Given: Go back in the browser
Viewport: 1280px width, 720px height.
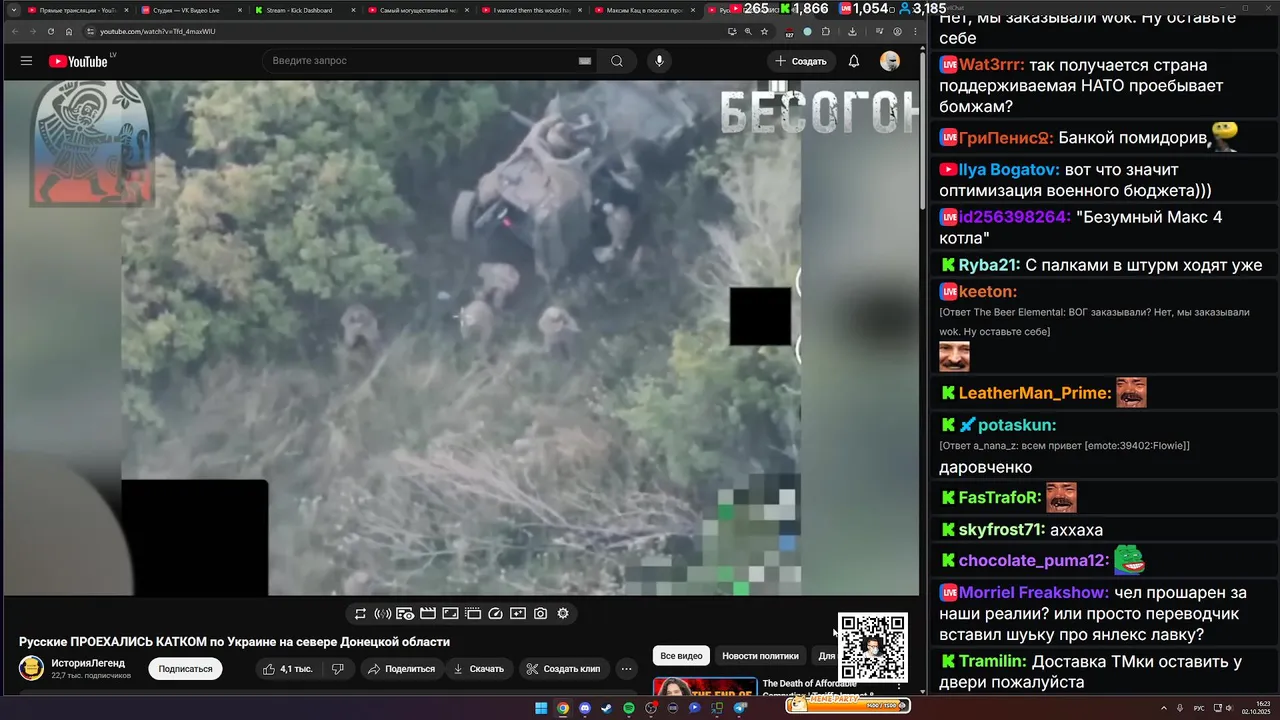Looking at the screenshot, I should [14, 31].
